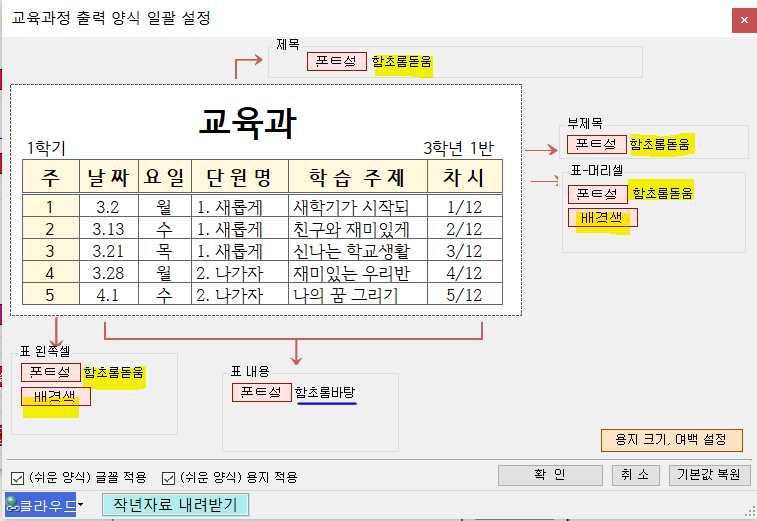The height and width of the screenshot is (521, 757).
Task: Click preview header cell 날 짜
Action: (109, 177)
